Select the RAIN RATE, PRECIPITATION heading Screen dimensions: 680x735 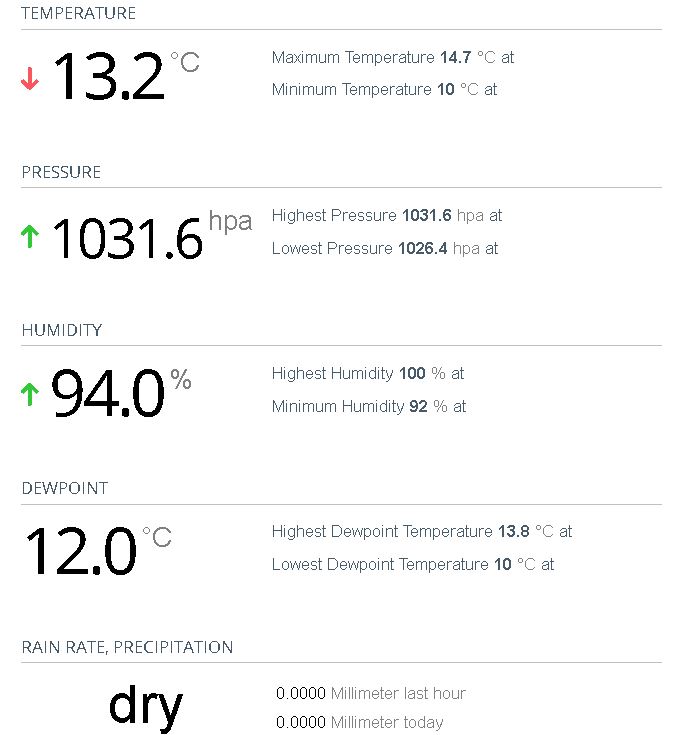pos(127,647)
